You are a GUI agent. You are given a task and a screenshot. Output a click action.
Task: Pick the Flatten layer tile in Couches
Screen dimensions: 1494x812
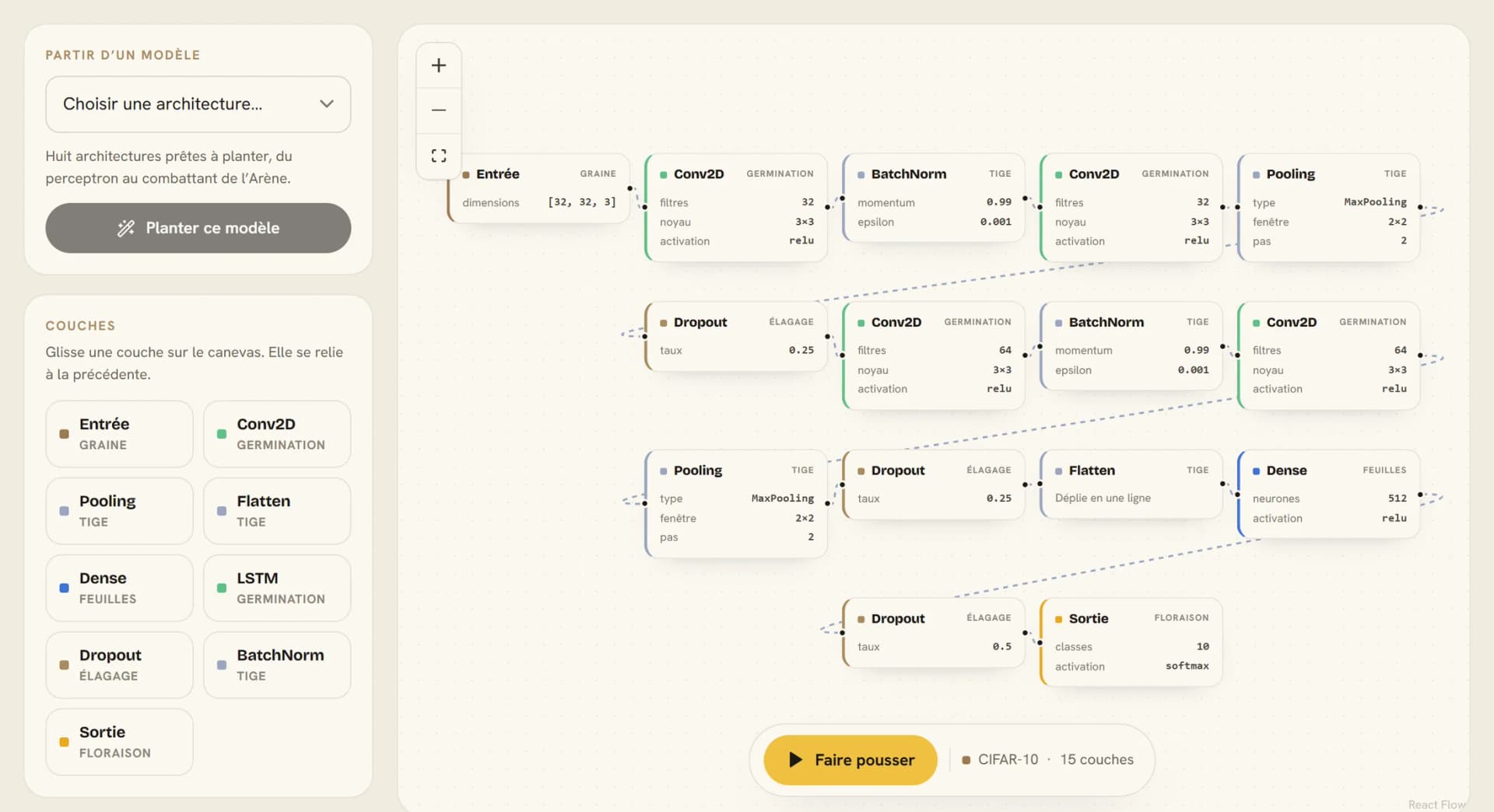pyautogui.click(x=277, y=511)
